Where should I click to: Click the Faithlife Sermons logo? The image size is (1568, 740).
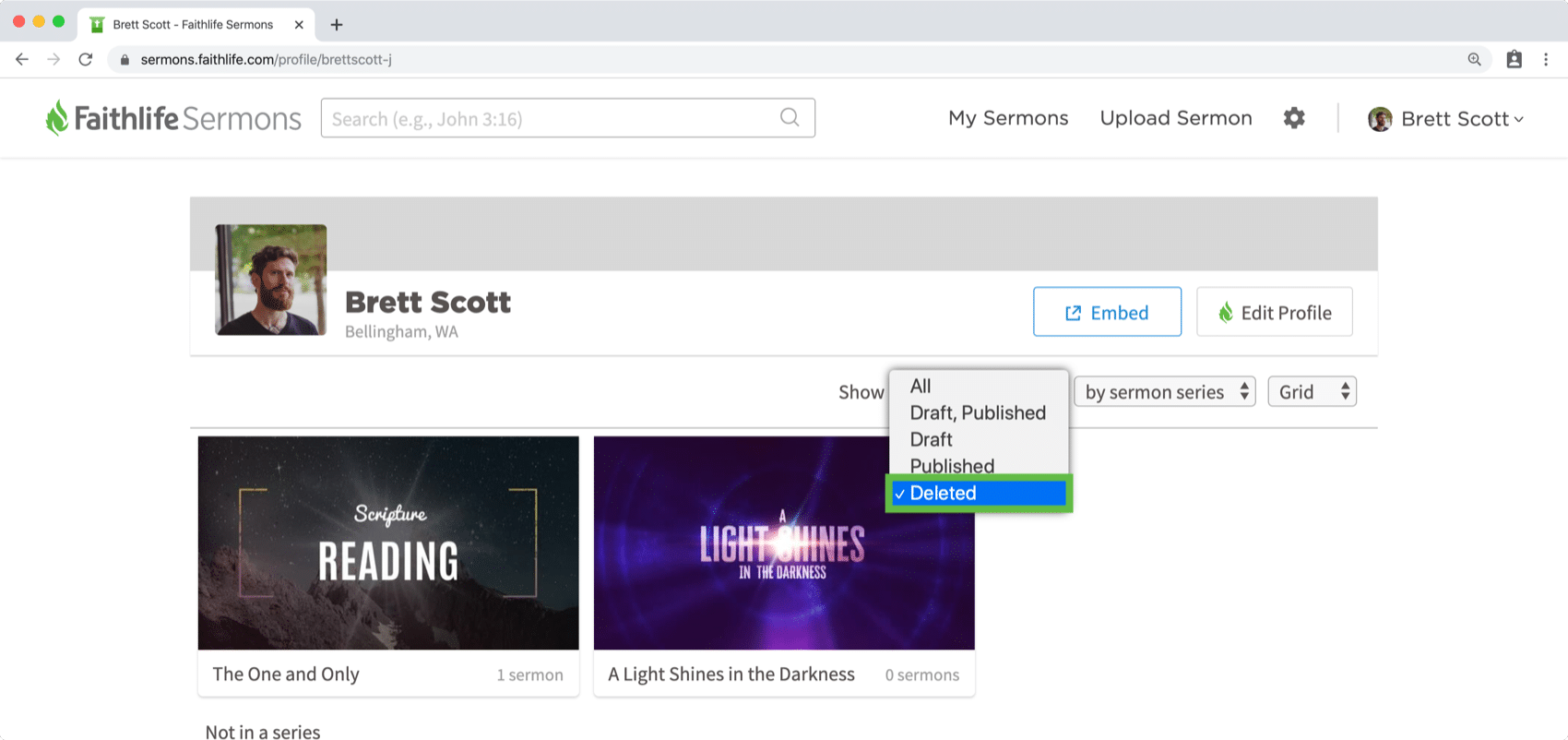173,118
